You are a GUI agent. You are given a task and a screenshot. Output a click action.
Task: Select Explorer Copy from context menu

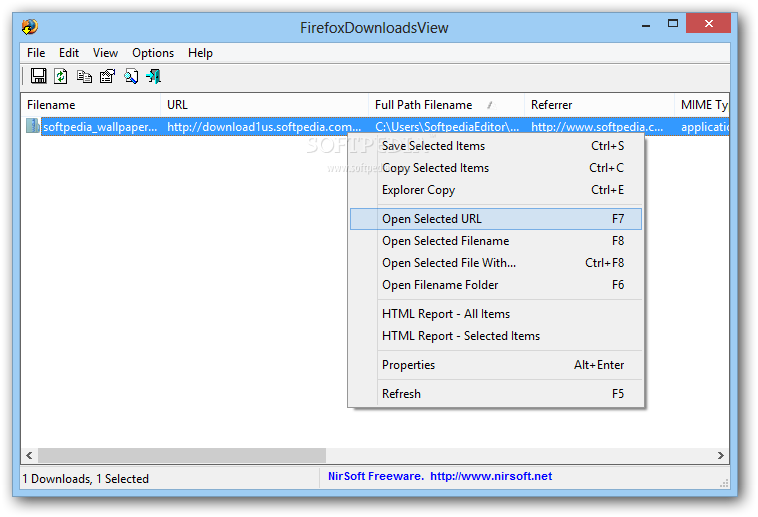pos(496,190)
